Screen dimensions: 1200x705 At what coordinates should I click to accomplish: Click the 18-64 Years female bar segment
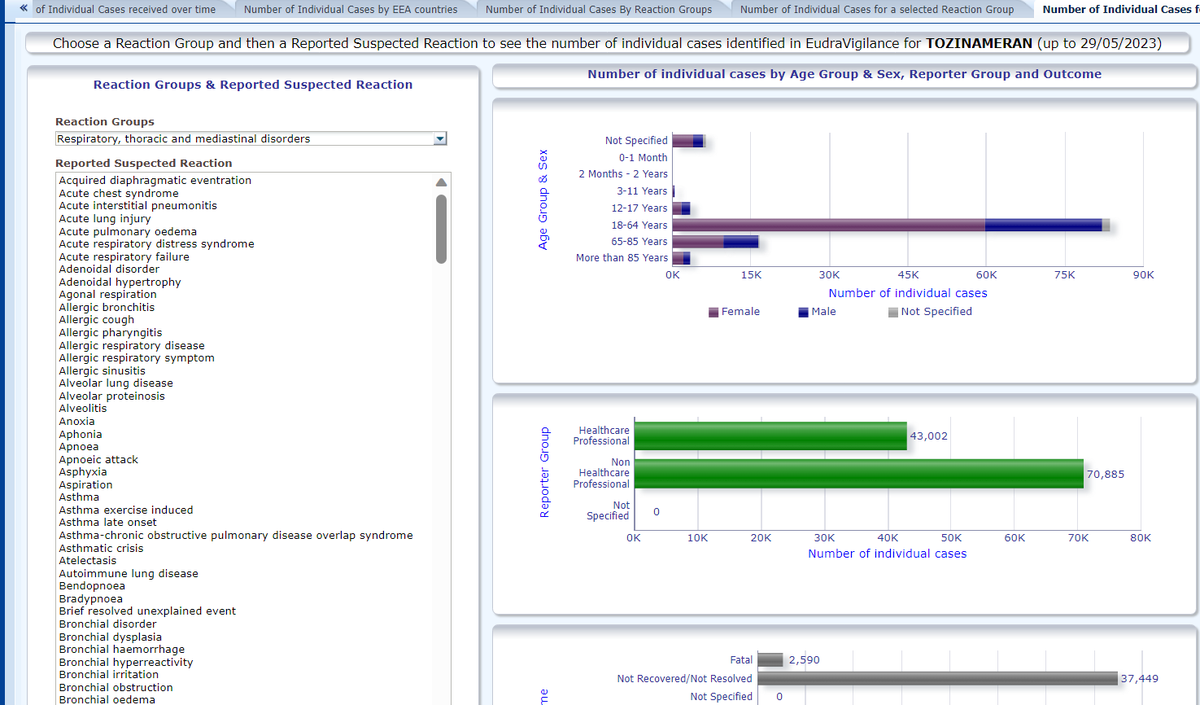[828, 225]
